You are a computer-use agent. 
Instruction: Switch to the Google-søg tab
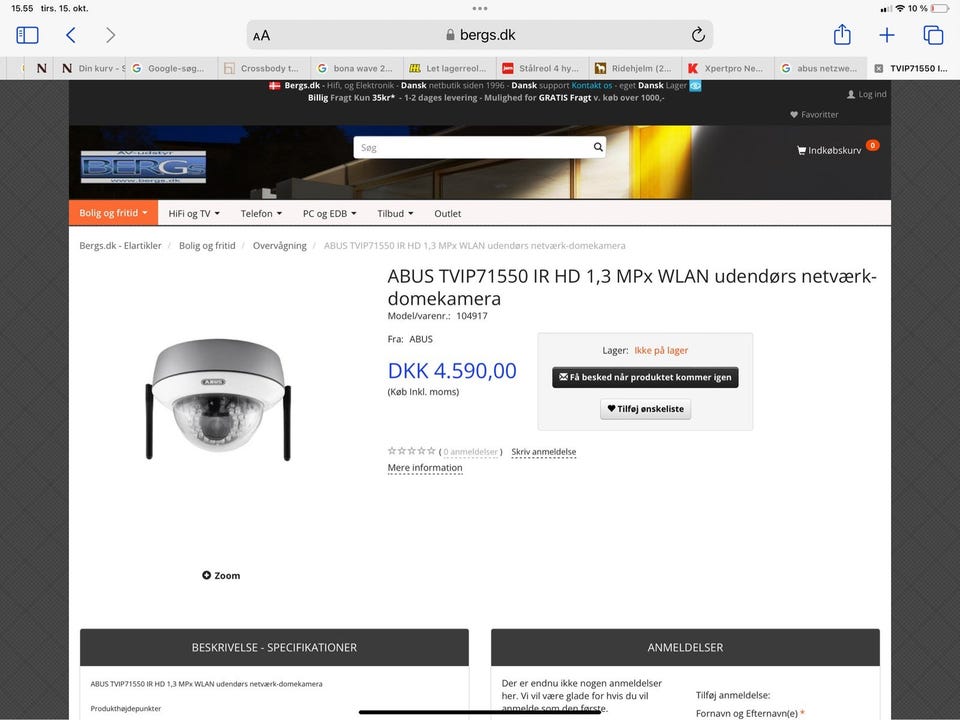click(x=172, y=68)
